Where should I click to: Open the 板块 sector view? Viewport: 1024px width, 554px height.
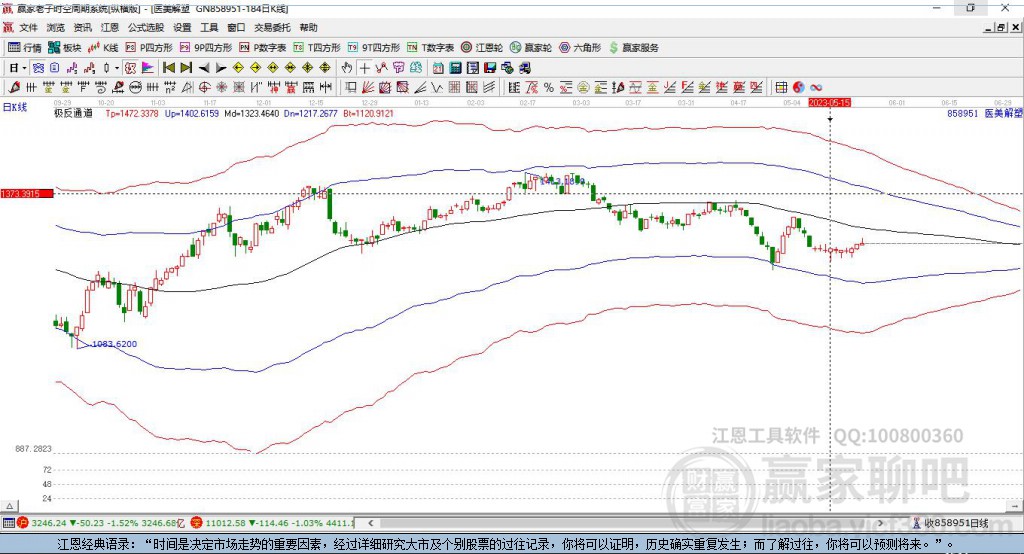pyautogui.click(x=64, y=48)
